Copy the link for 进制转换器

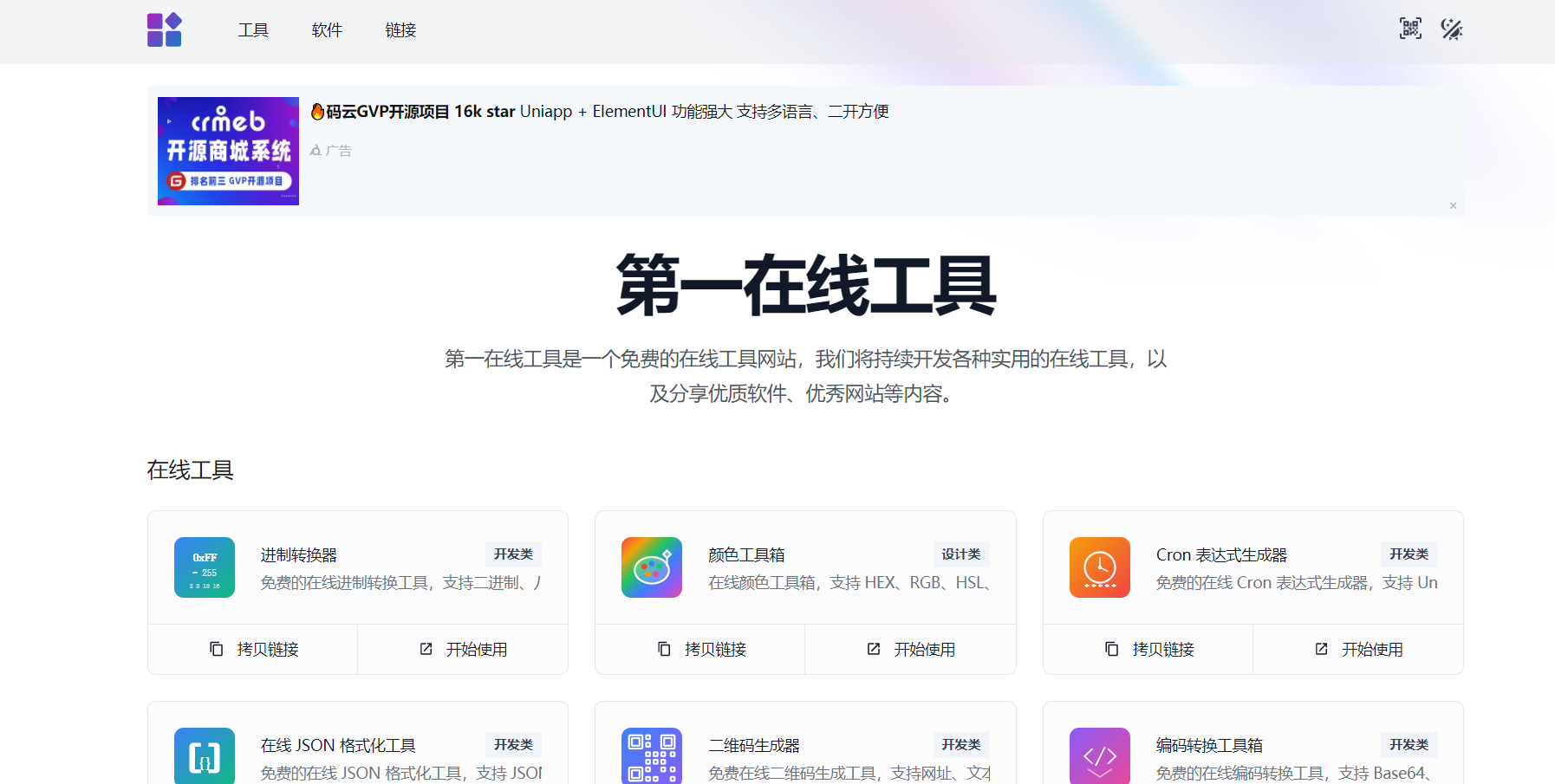click(x=253, y=649)
